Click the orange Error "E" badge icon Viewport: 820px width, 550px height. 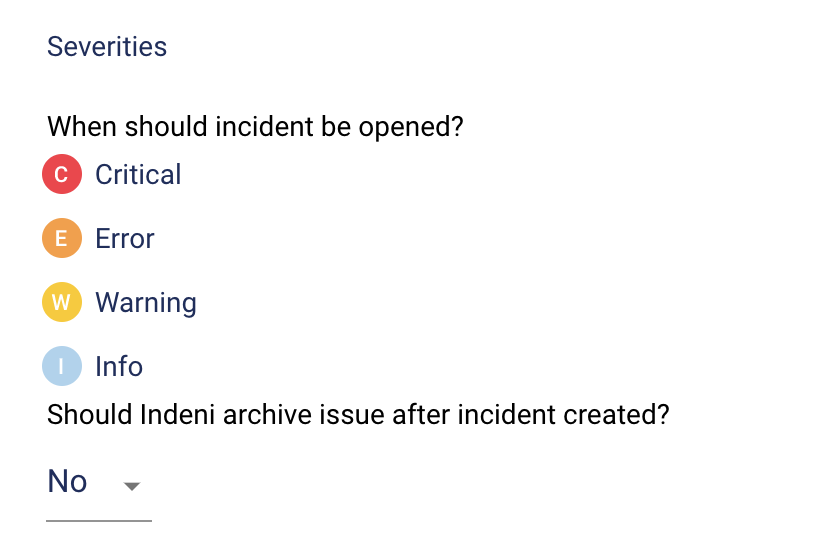coord(61,239)
